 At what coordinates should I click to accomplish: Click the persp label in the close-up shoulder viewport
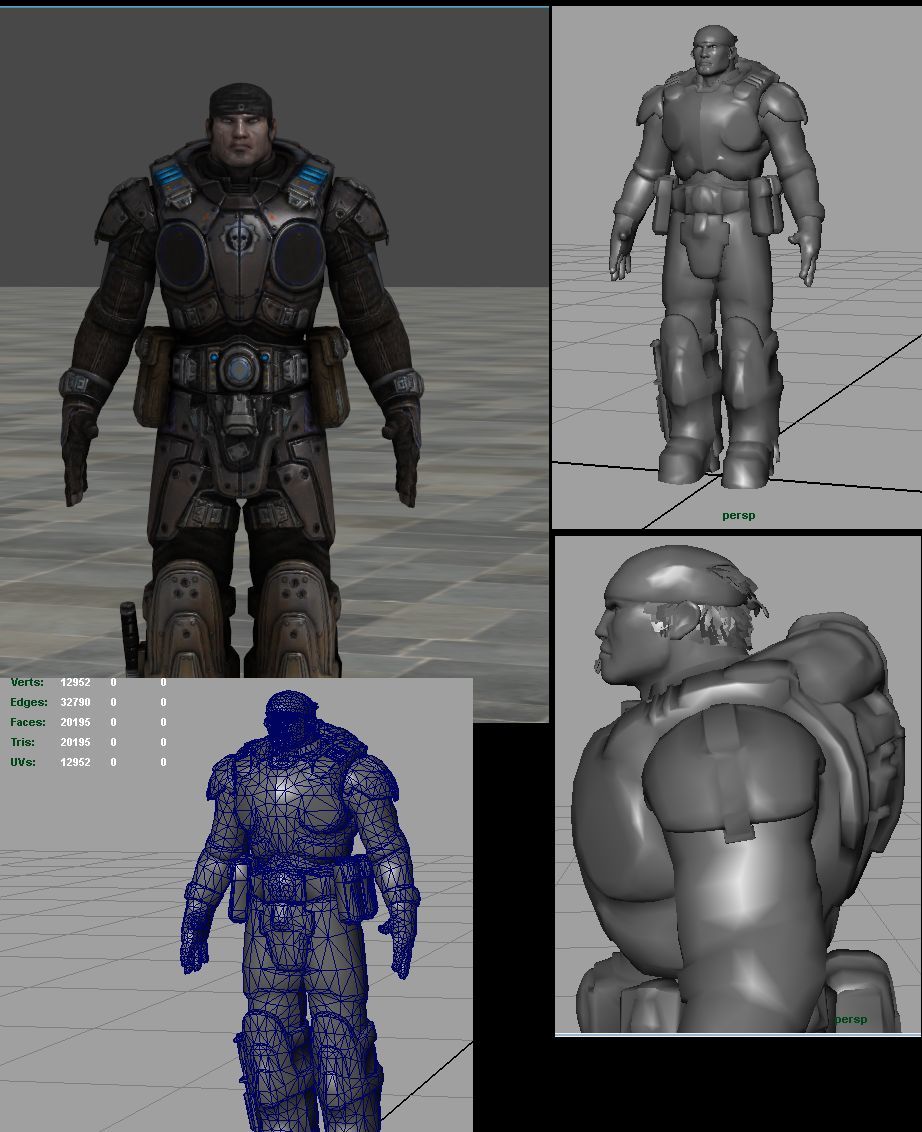pyautogui.click(x=850, y=1019)
